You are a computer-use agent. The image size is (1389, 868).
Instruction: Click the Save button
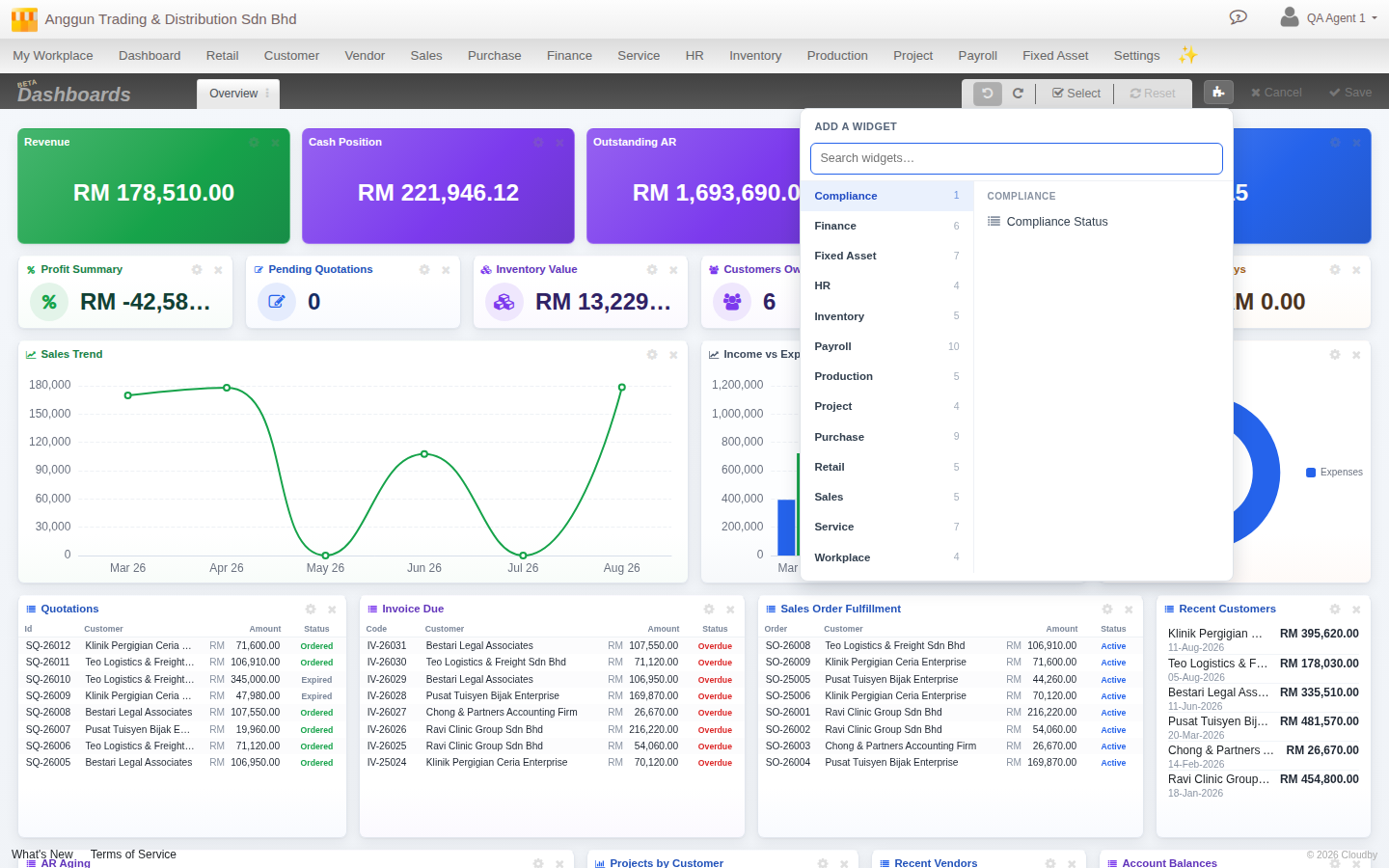pos(1350,93)
